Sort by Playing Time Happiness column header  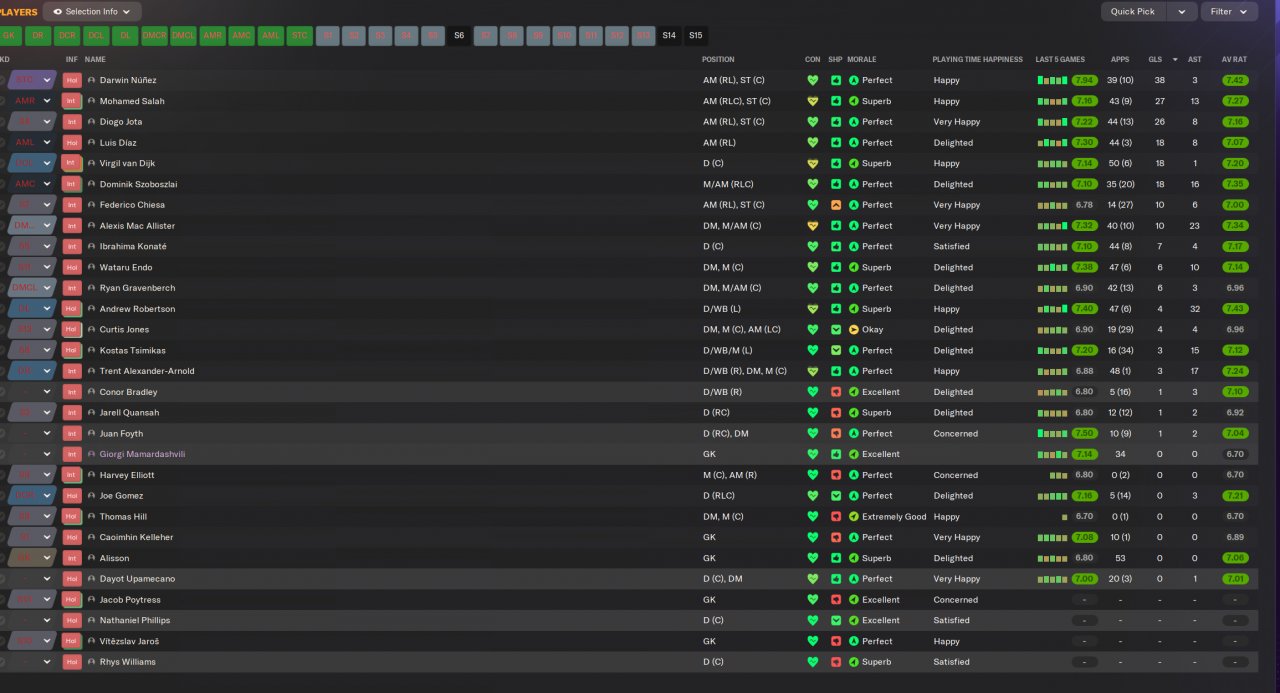977,60
